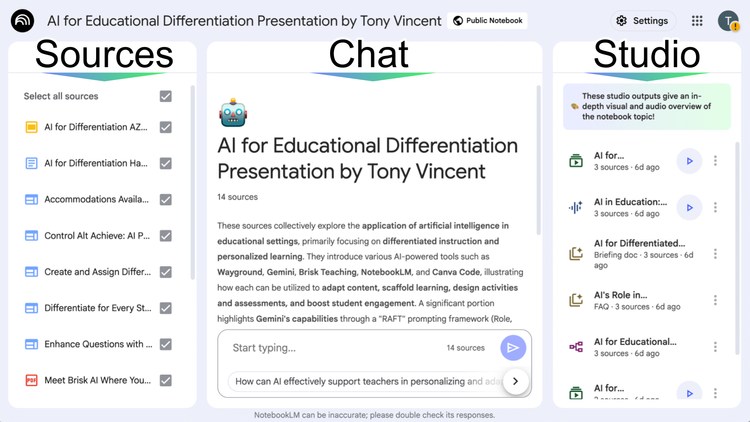Click web icon of Control Alt Achieve source
750x422 pixels.
[x=31, y=236]
